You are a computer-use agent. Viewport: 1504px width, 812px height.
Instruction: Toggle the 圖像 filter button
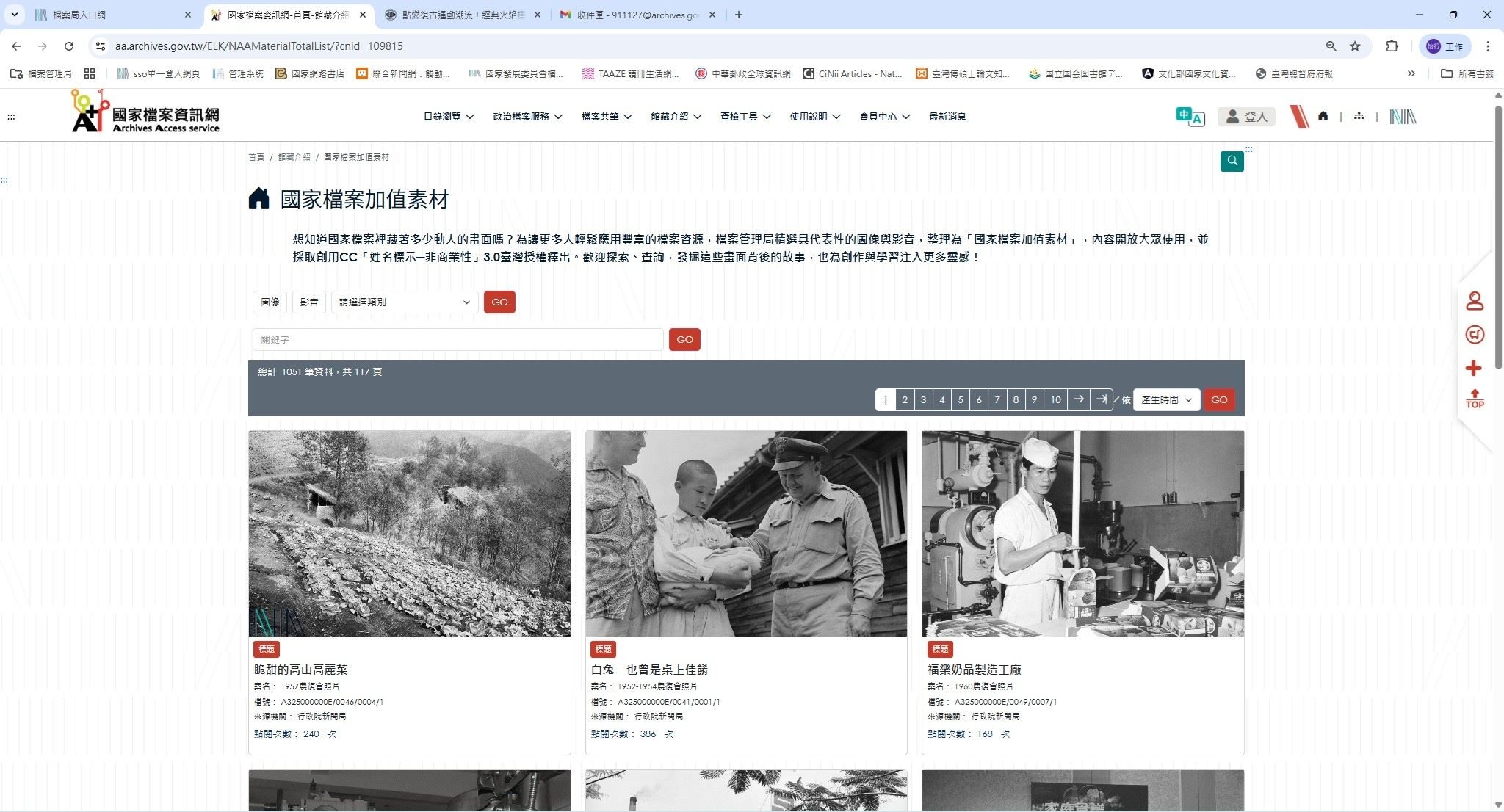270,302
